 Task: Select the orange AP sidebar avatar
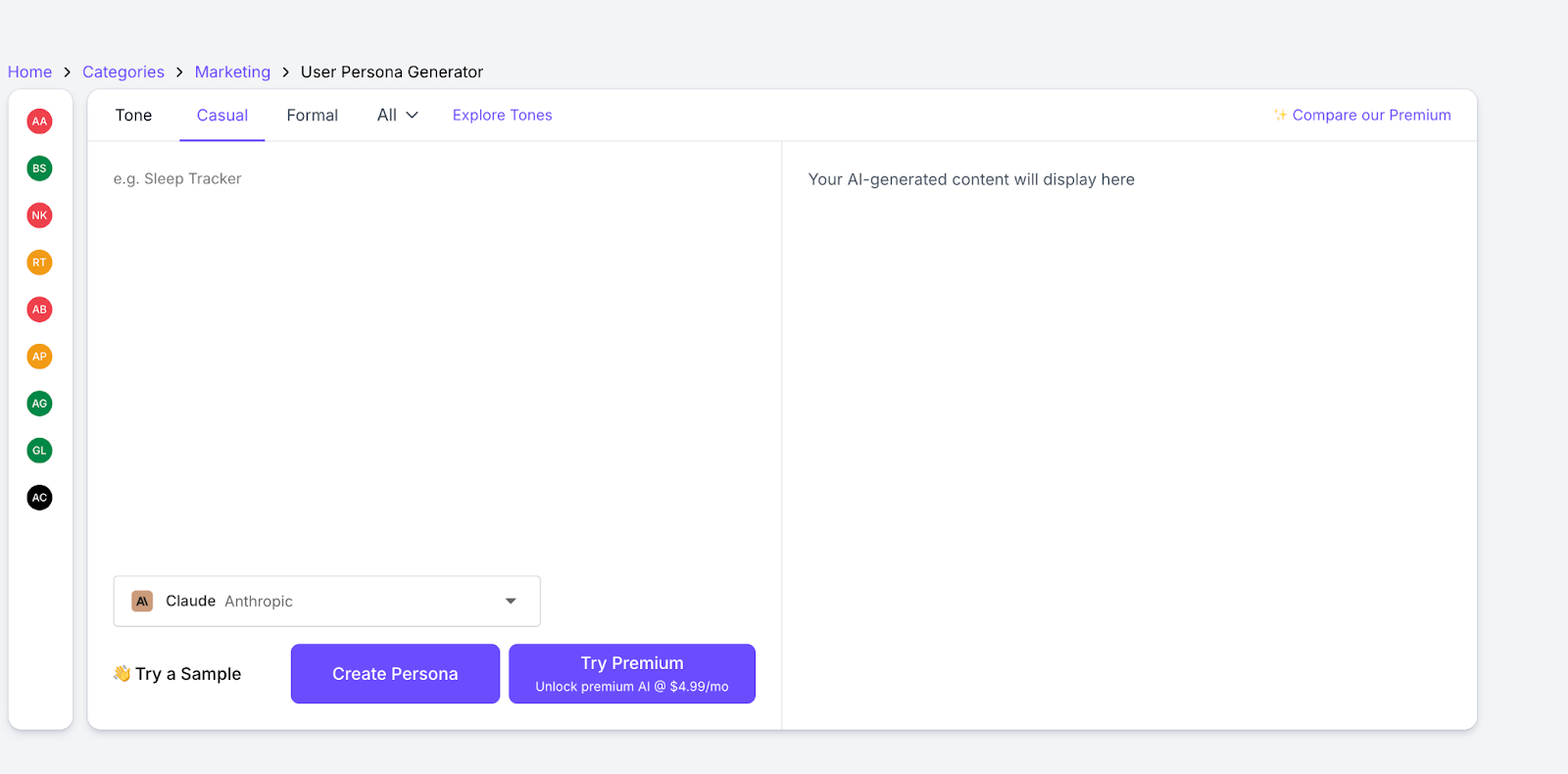(x=39, y=357)
